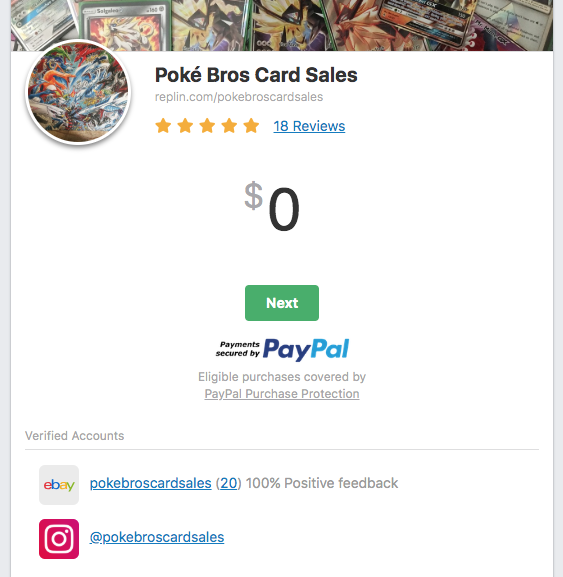Open @pokebroscardsales Instagram link
This screenshot has height=577, width=563.
click(x=157, y=537)
